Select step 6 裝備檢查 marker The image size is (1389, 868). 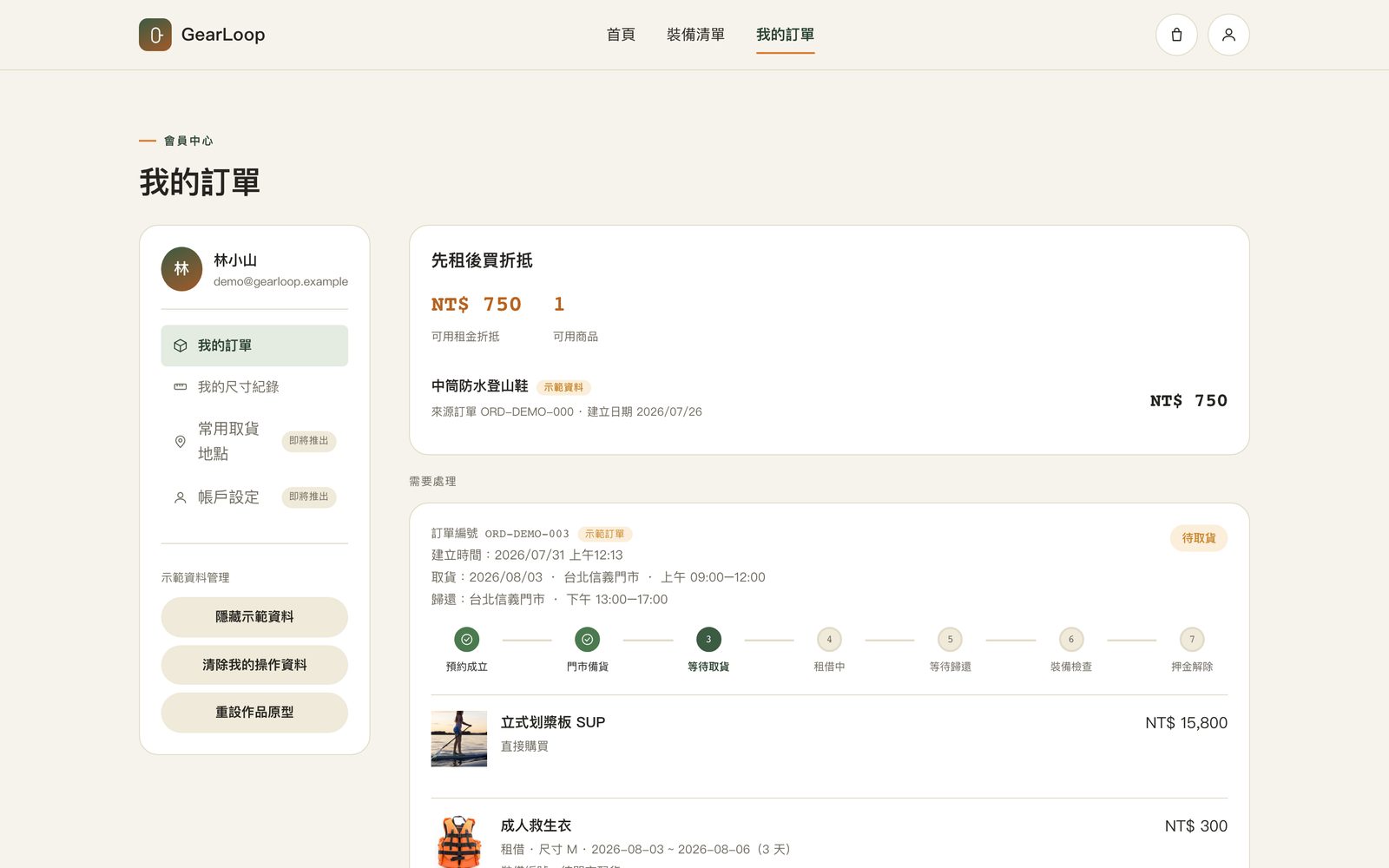(x=1071, y=640)
